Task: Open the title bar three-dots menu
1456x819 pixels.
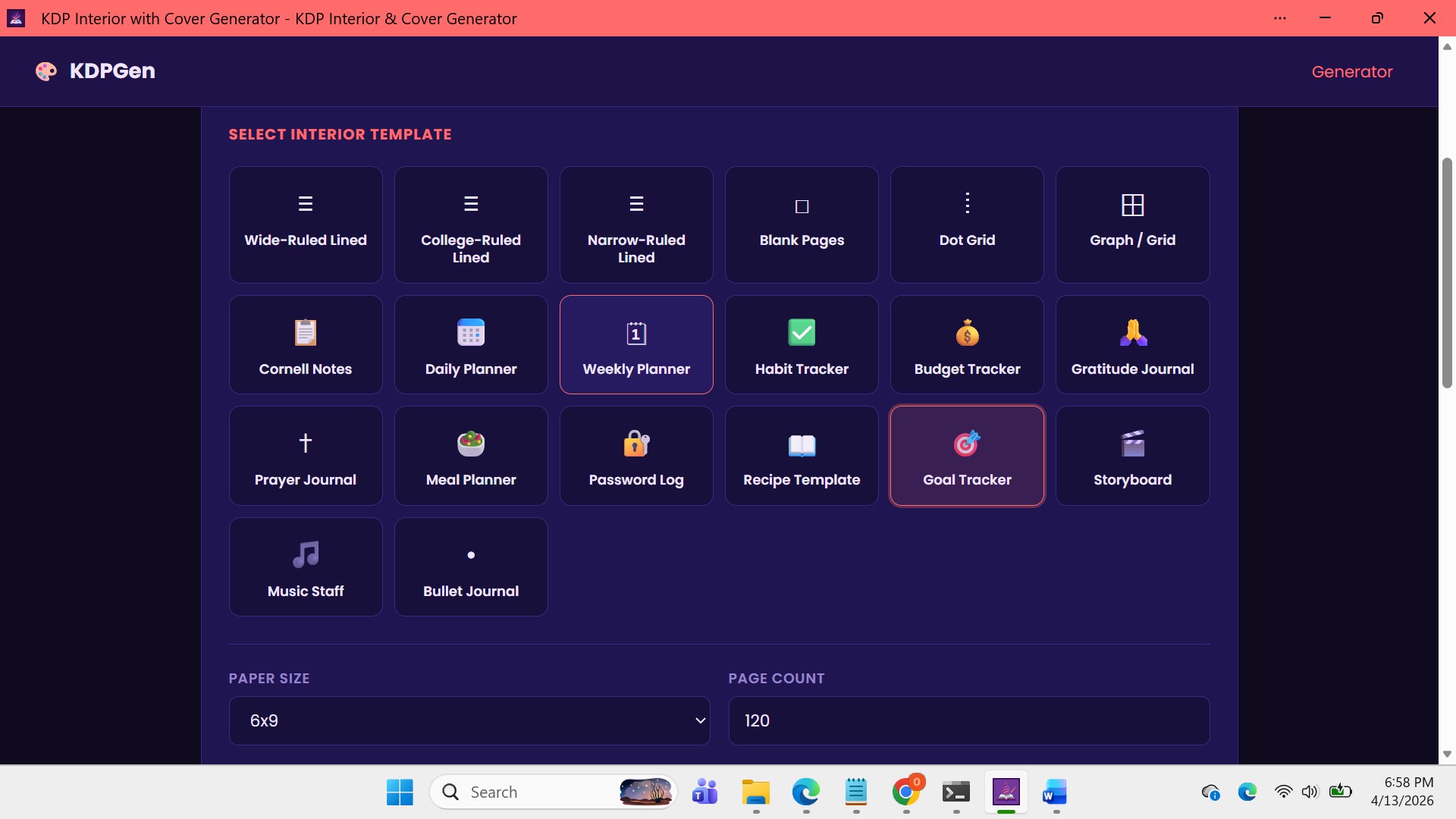Action: (1280, 18)
